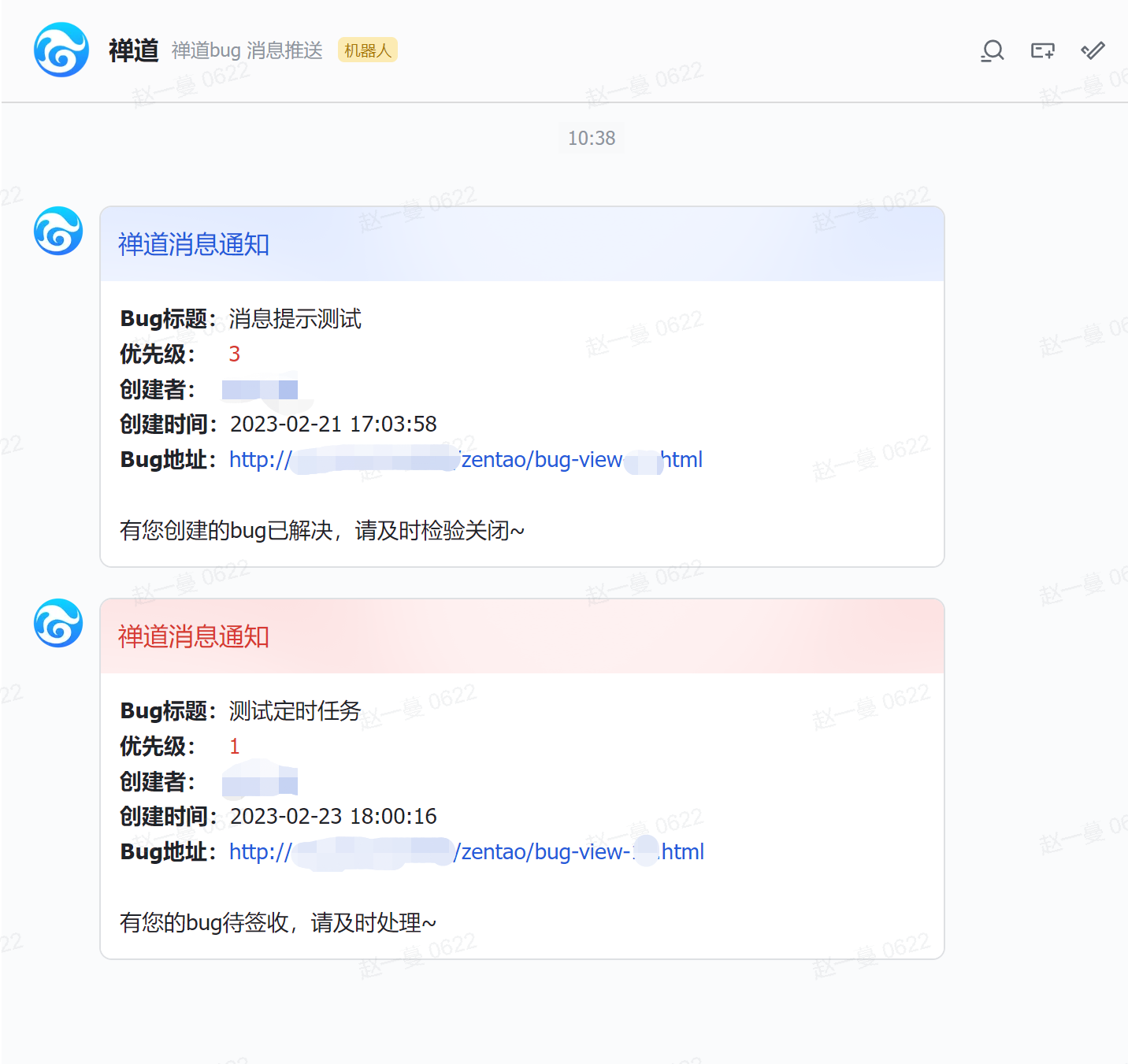Open the search icon in the header

(993, 51)
